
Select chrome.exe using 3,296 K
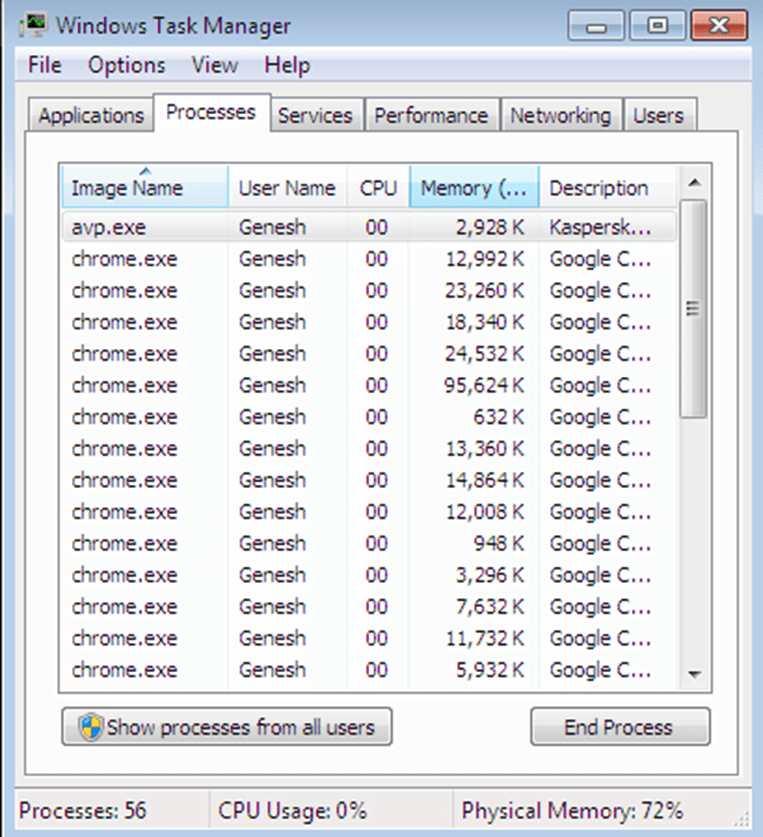pyautogui.click(x=369, y=575)
